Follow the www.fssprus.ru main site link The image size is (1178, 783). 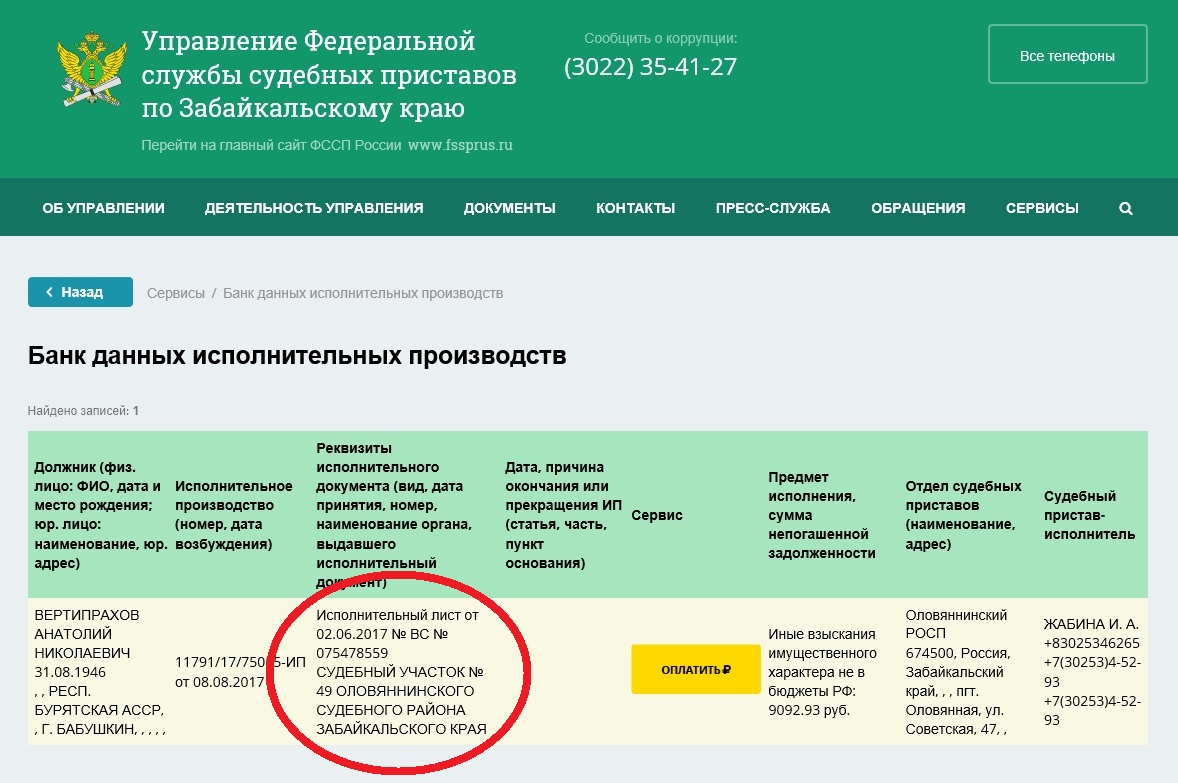pos(461,145)
